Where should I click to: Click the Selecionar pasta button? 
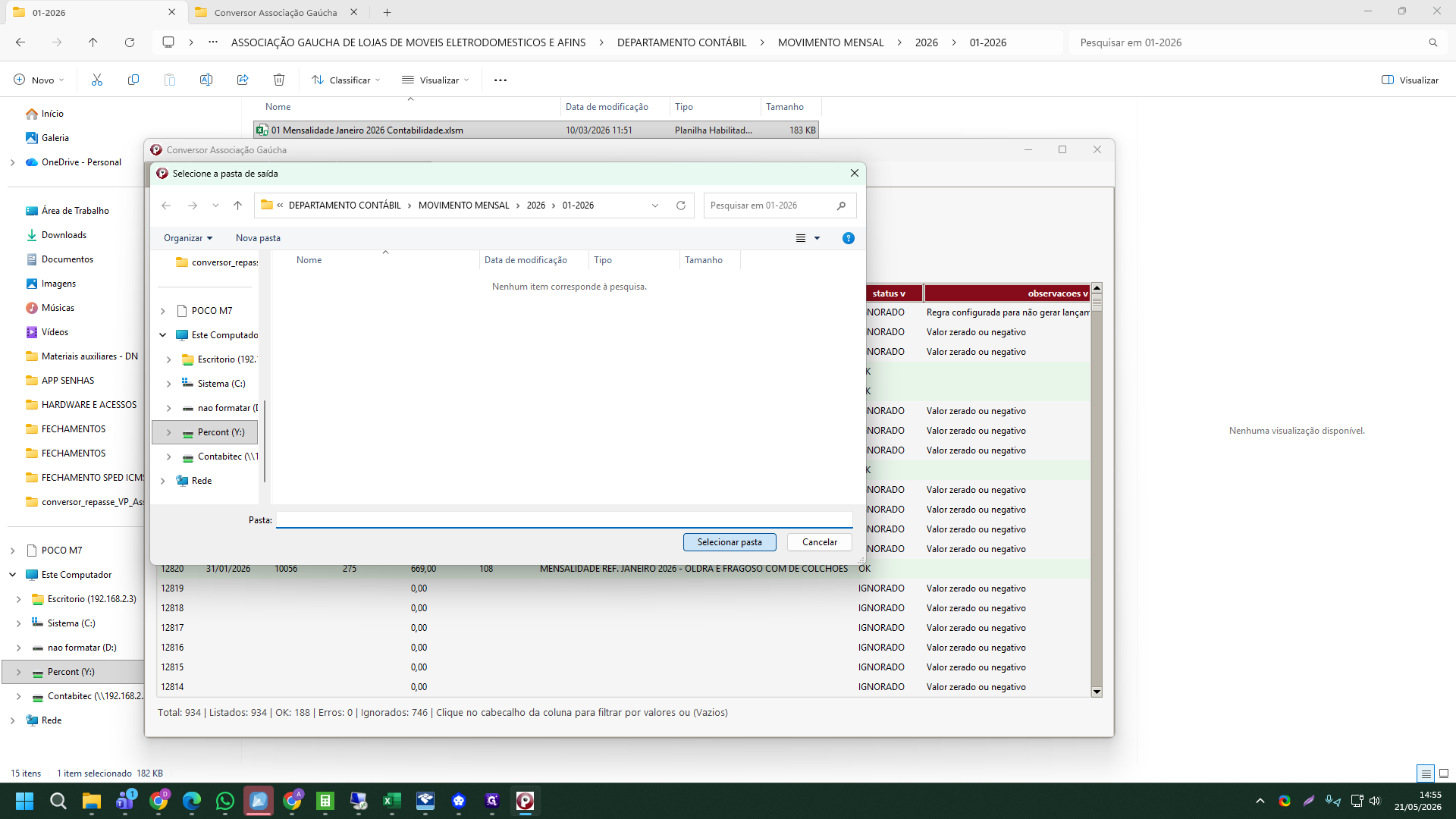click(x=730, y=542)
